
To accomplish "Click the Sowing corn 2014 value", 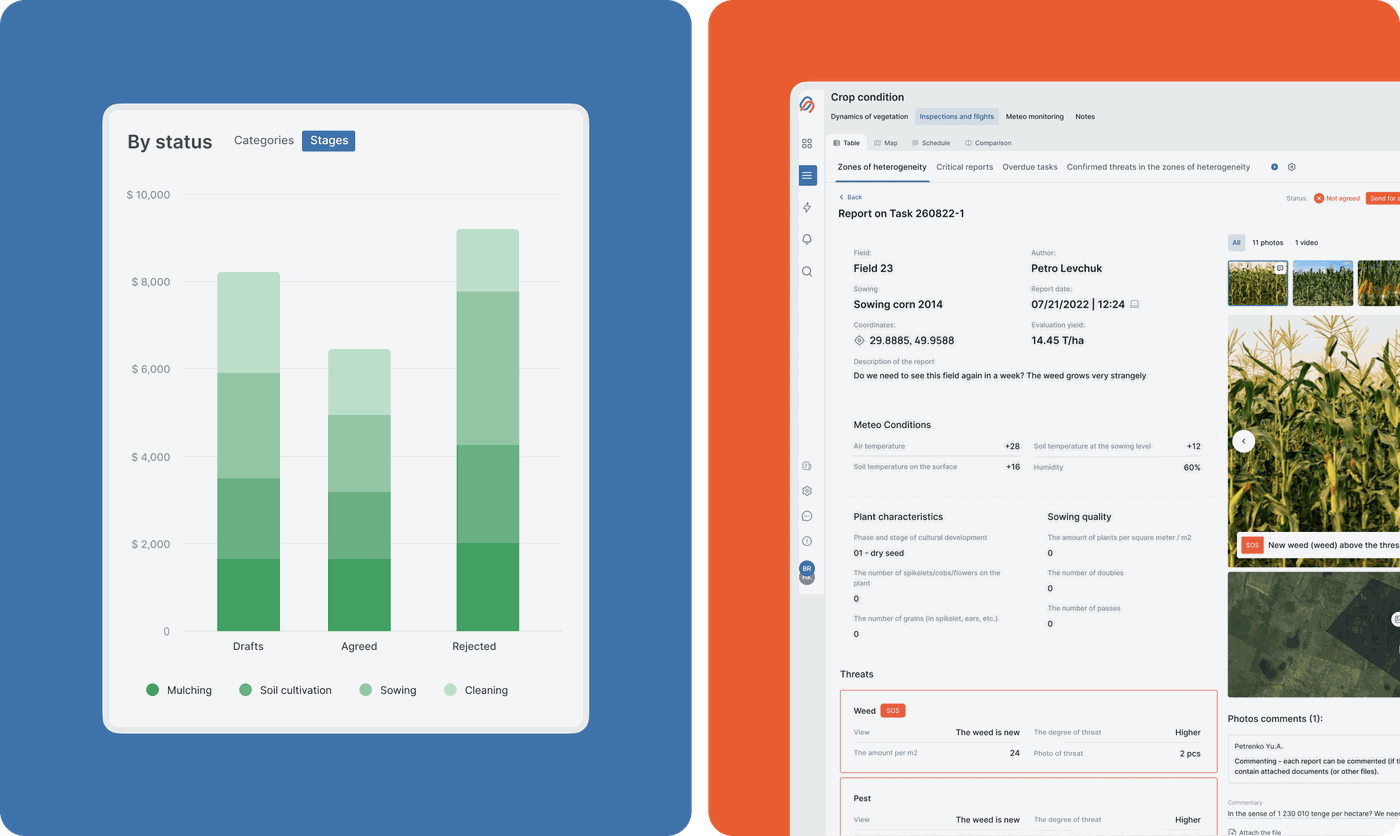I will [x=898, y=304].
